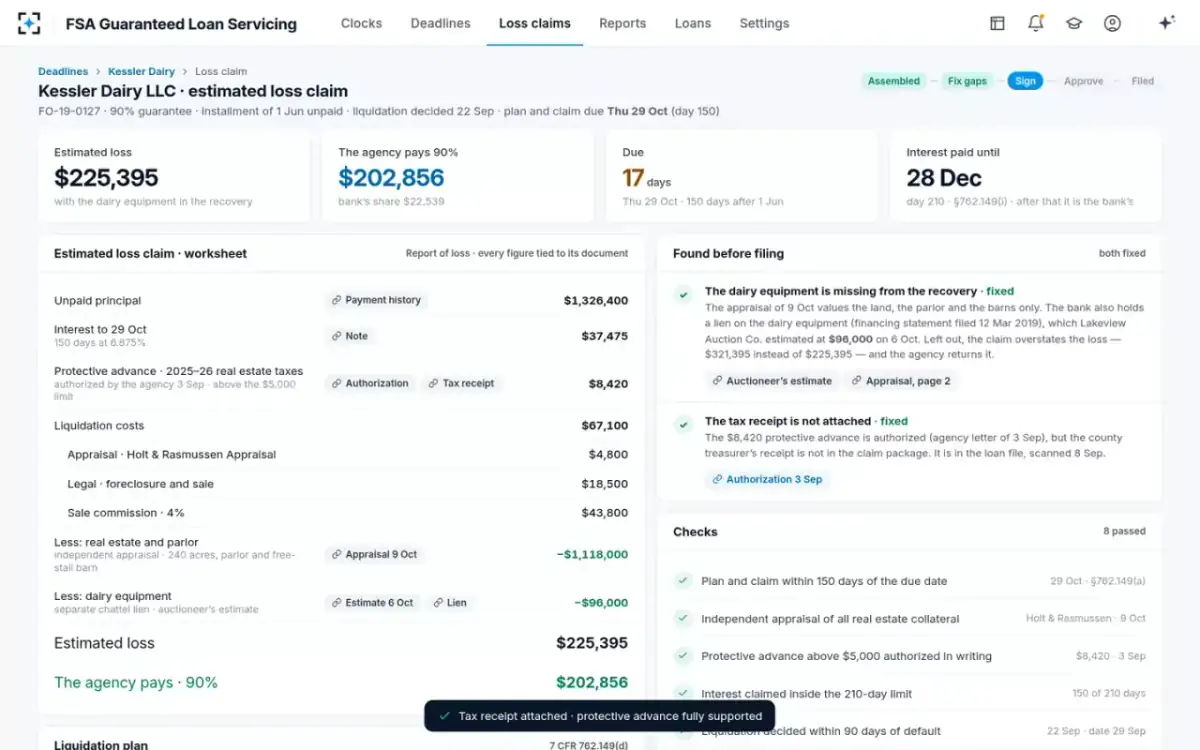The image size is (1200, 750).
Task: Open the Appraisal 9 Oct chip
Action: coord(375,554)
